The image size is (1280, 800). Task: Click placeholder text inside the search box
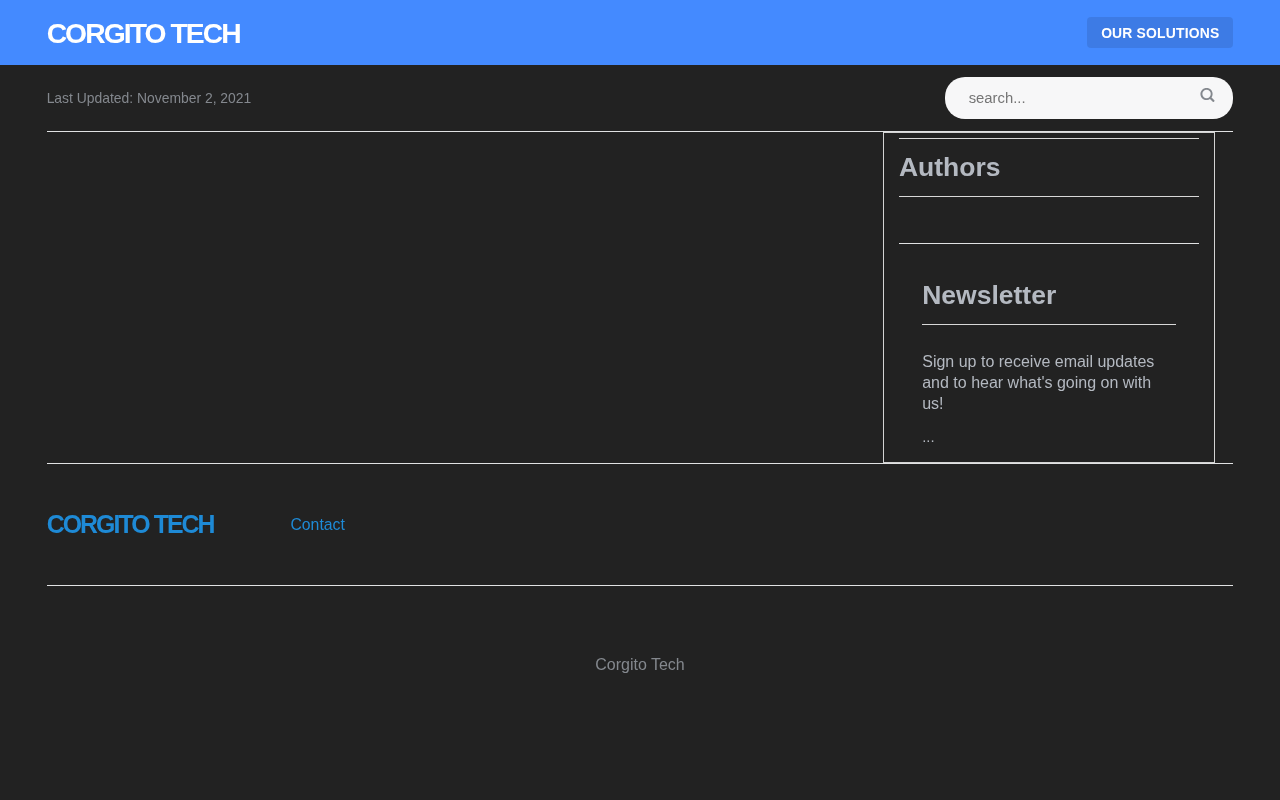[x=997, y=98]
